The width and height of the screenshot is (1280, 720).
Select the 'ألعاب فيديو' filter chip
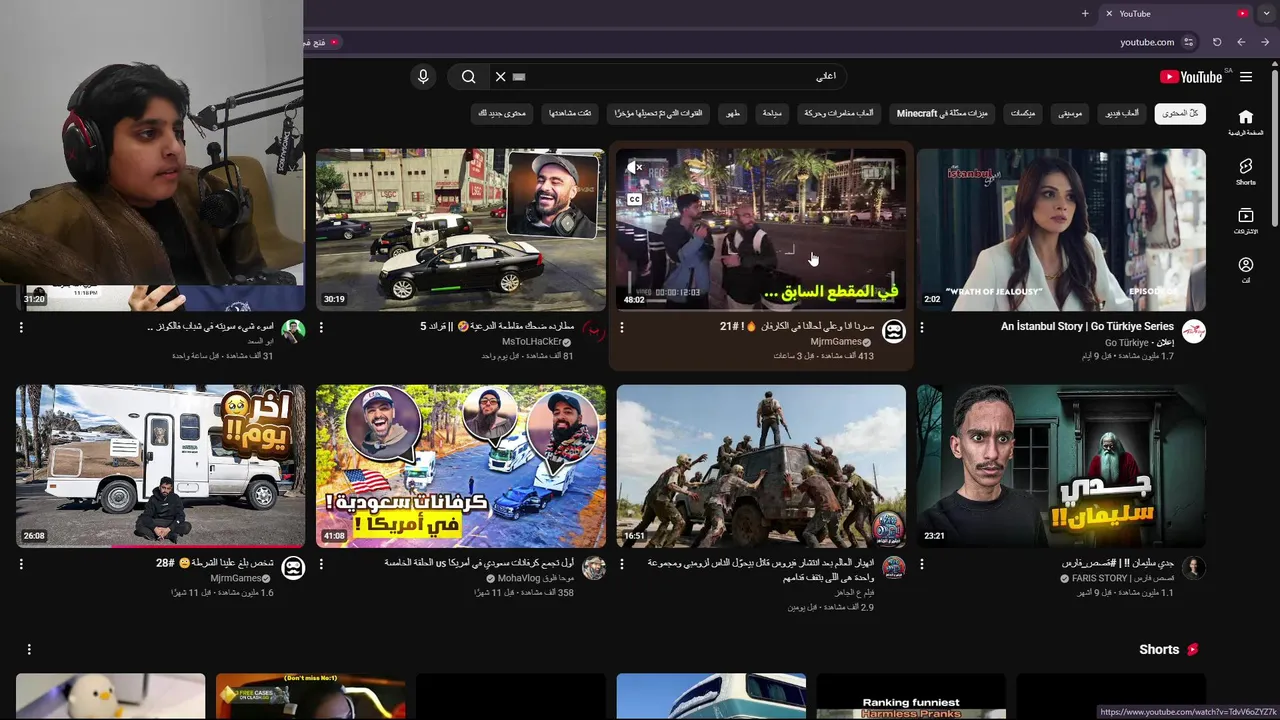coord(1122,113)
